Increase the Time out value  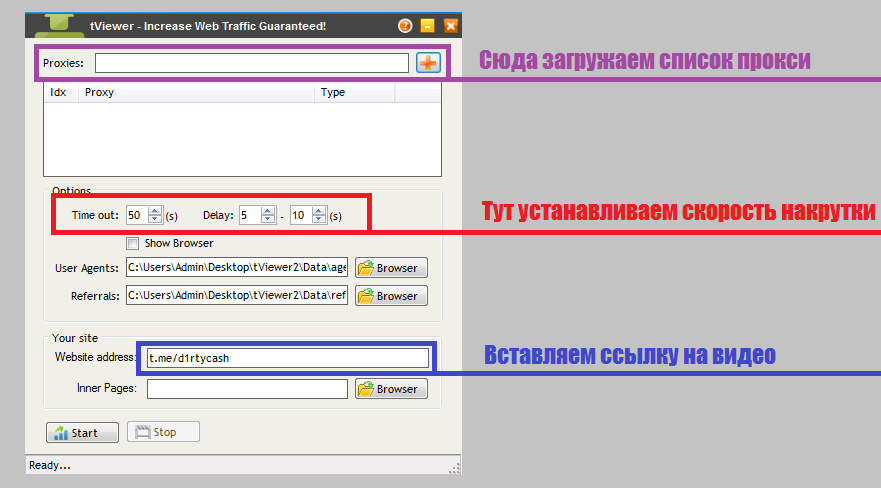click(x=155, y=210)
